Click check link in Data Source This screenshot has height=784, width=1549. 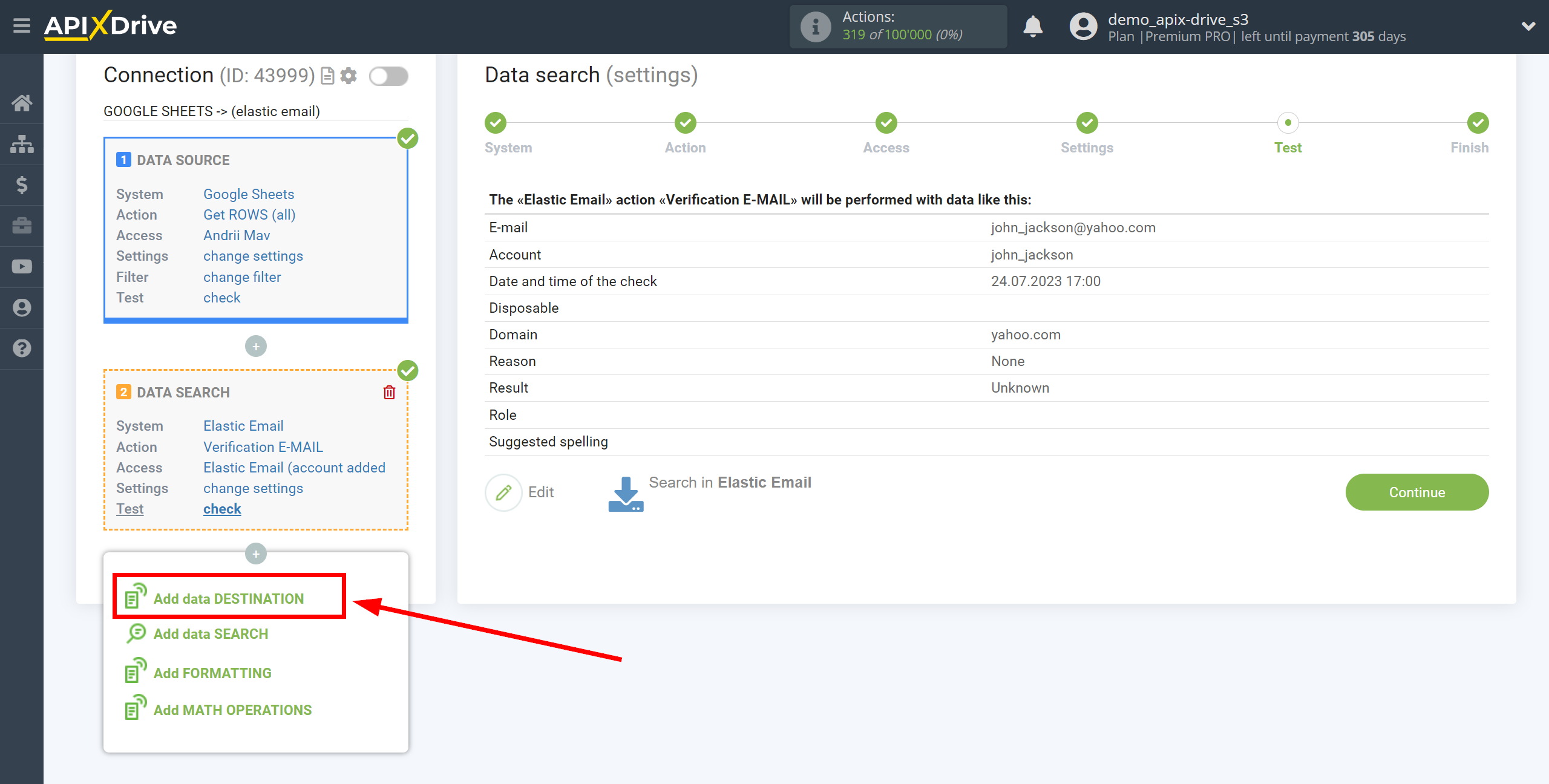pos(221,298)
